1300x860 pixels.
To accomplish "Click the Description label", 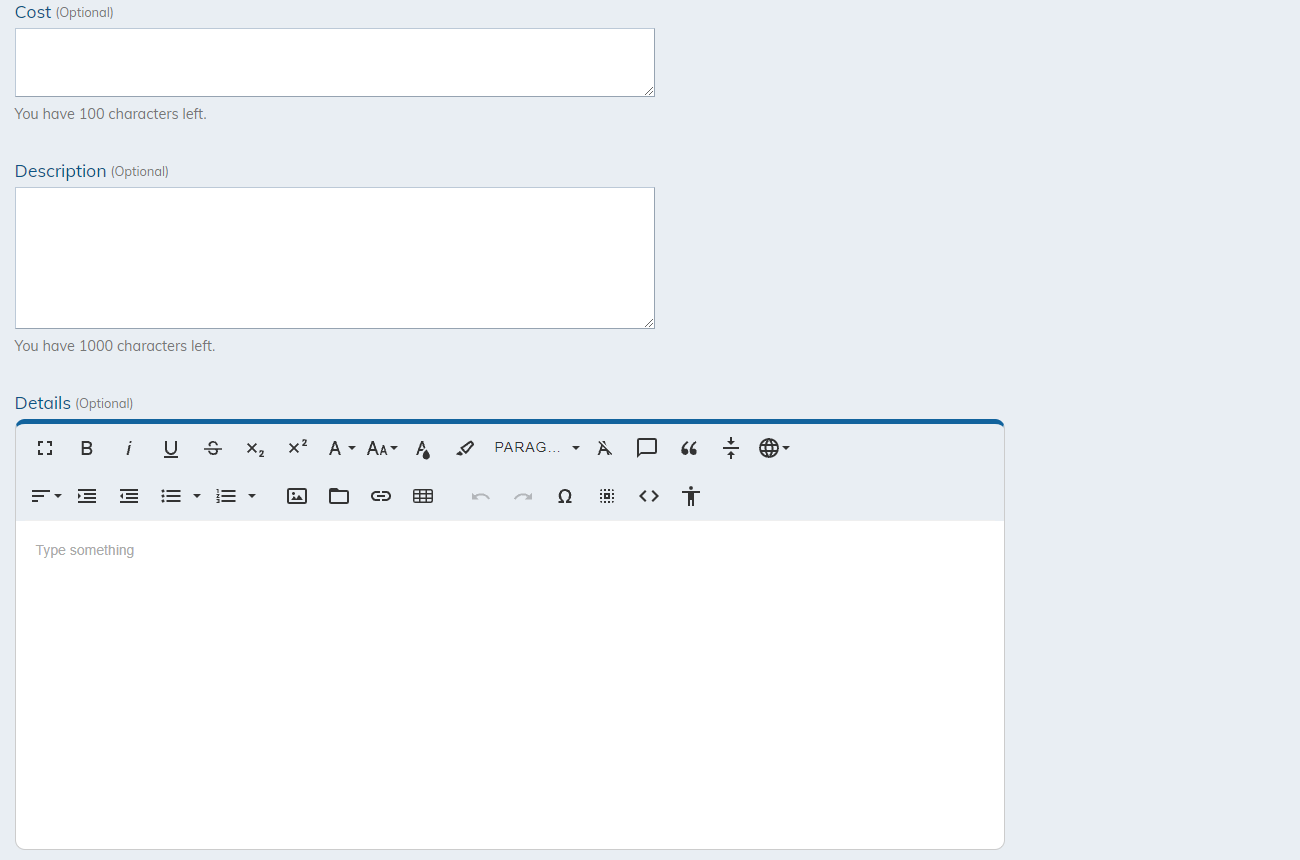I will pyautogui.click(x=61, y=171).
